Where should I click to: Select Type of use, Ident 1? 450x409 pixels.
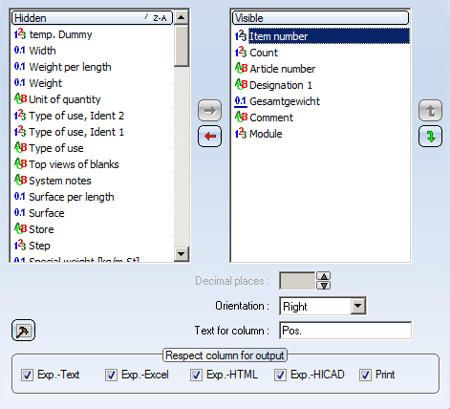76,132
